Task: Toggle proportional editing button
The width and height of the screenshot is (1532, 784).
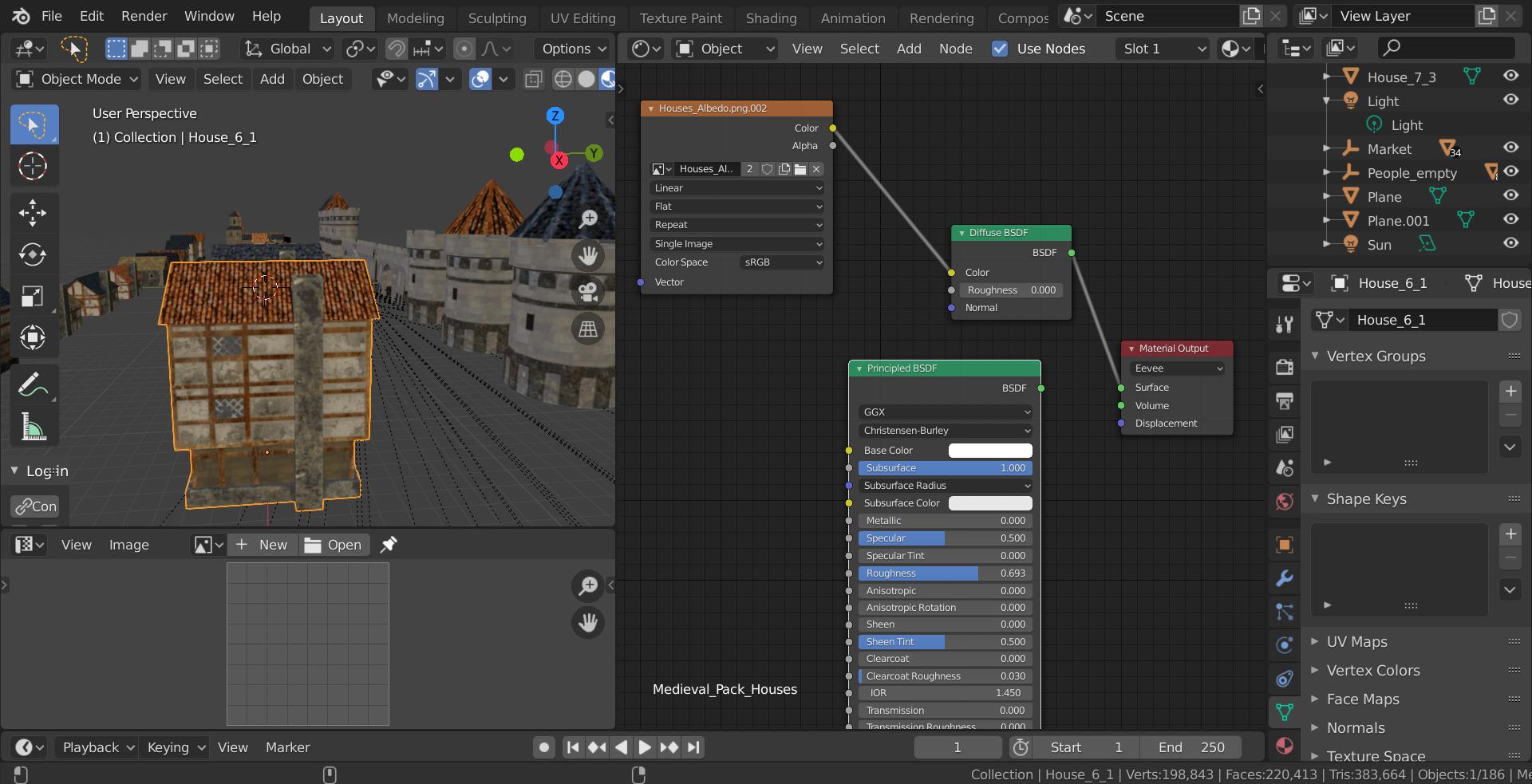Action: 464,49
